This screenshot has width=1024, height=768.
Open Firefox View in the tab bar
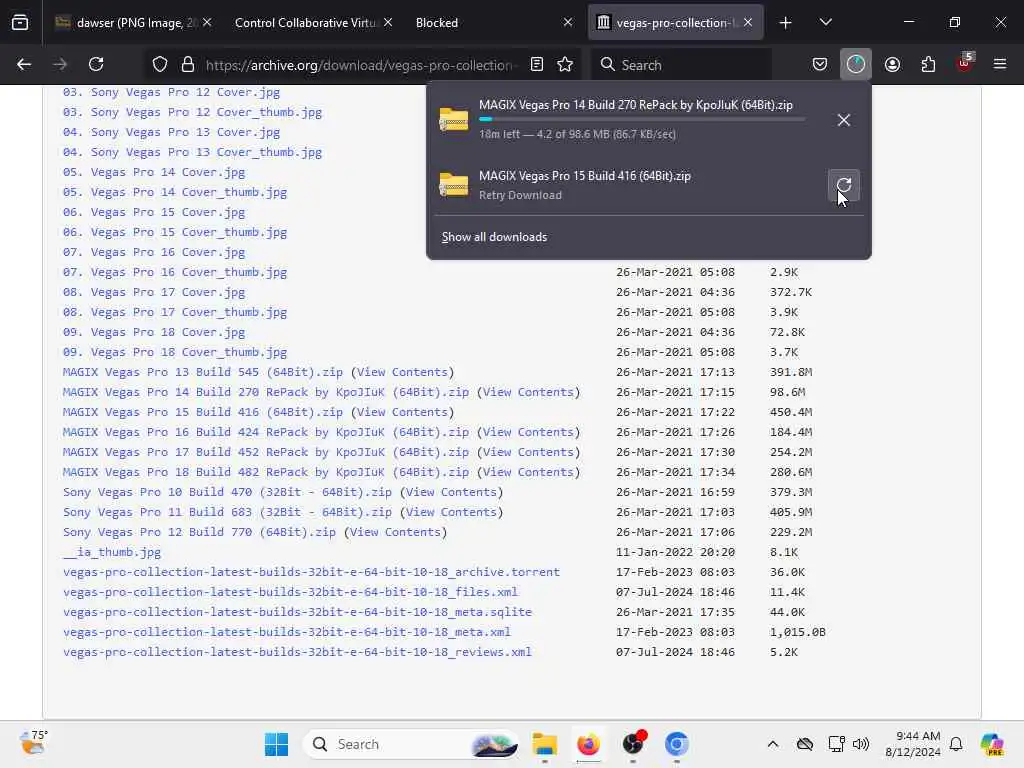point(20,22)
